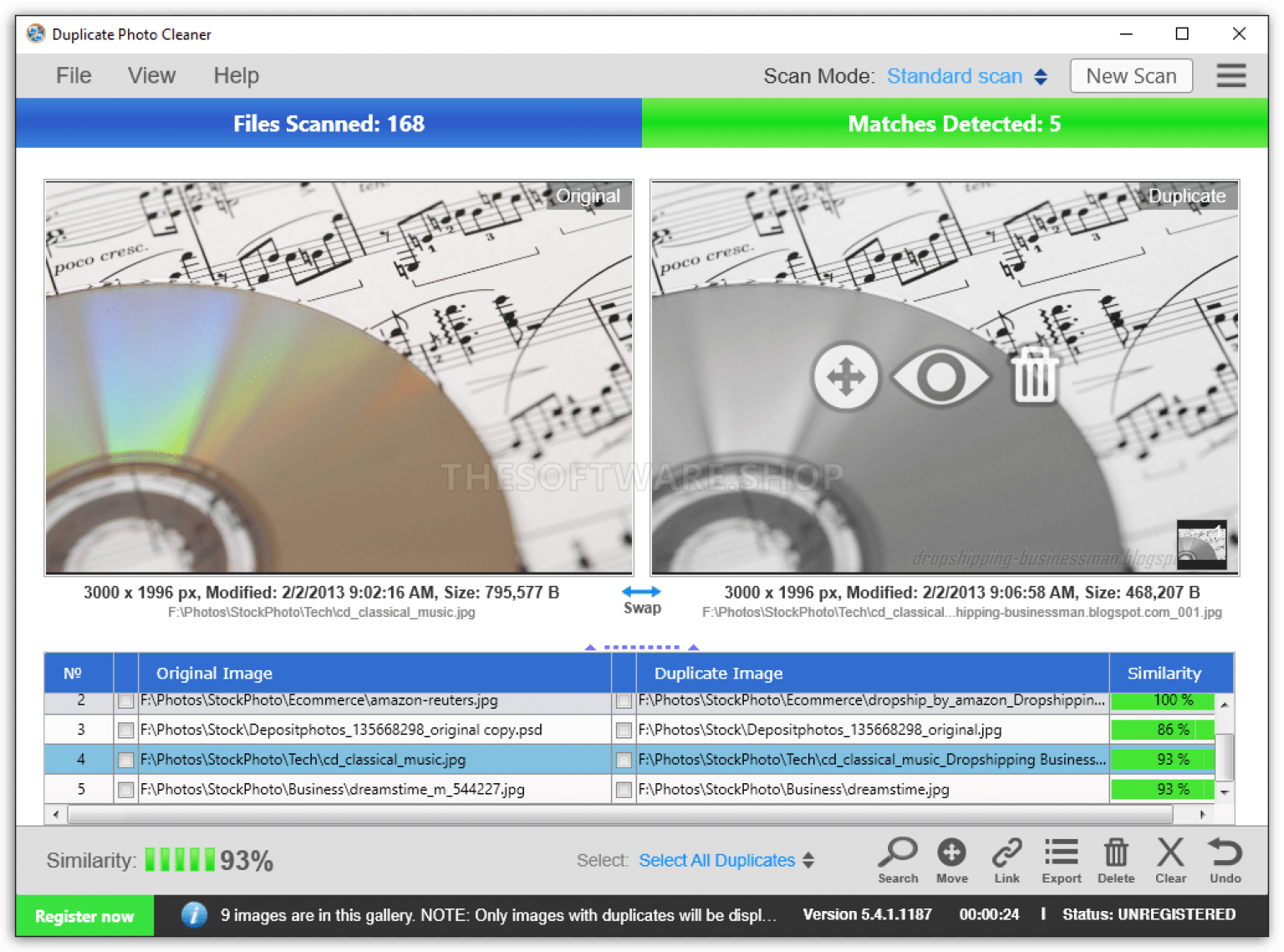Click the small thumbnail on duplicate preview
The height and width of the screenshot is (952, 1284).
point(1201,544)
